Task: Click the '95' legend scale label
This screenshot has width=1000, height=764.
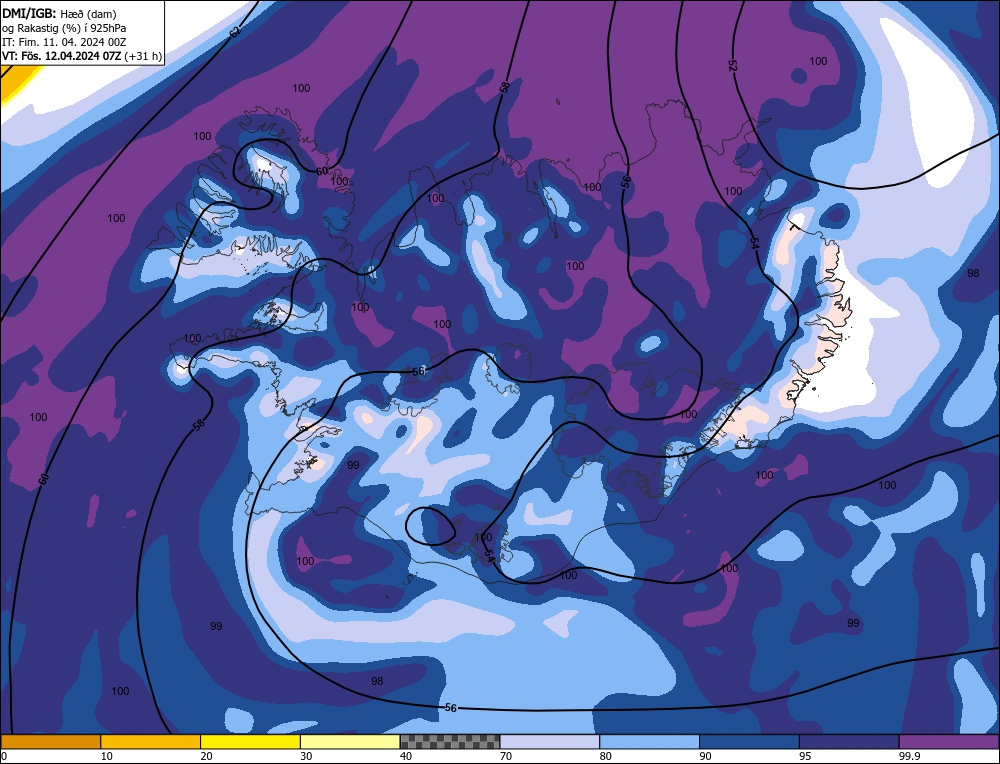Action: (x=805, y=756)
